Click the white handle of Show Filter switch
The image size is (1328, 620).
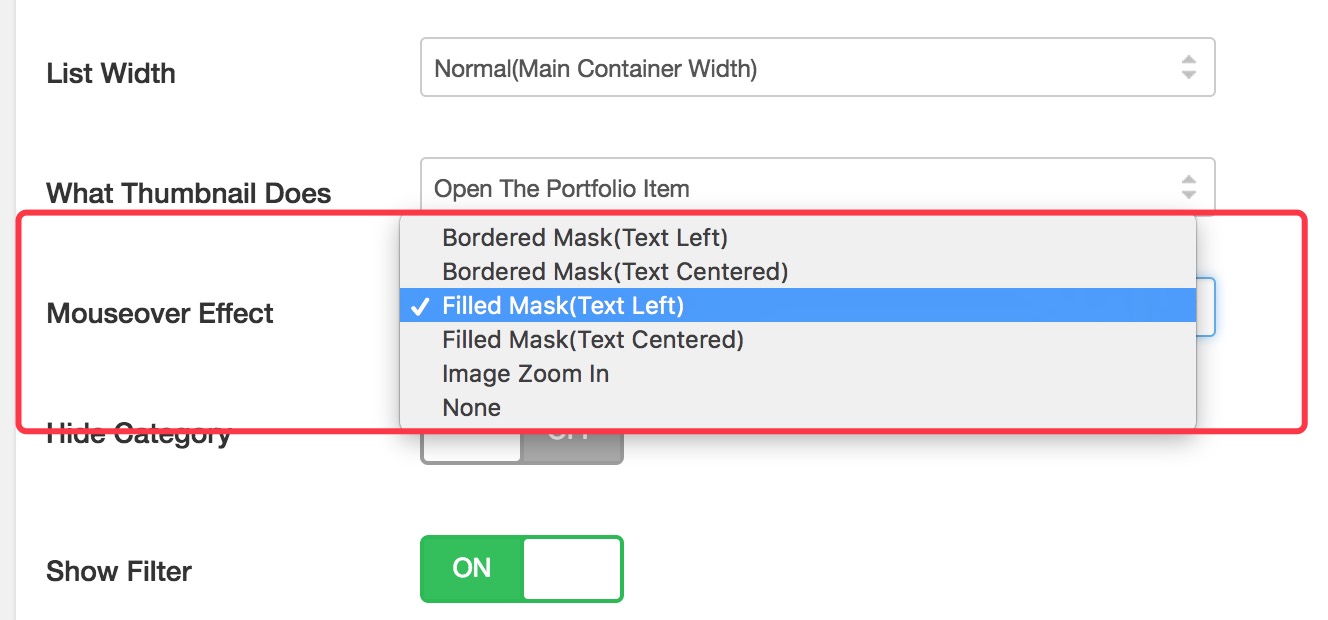(572, 569)
